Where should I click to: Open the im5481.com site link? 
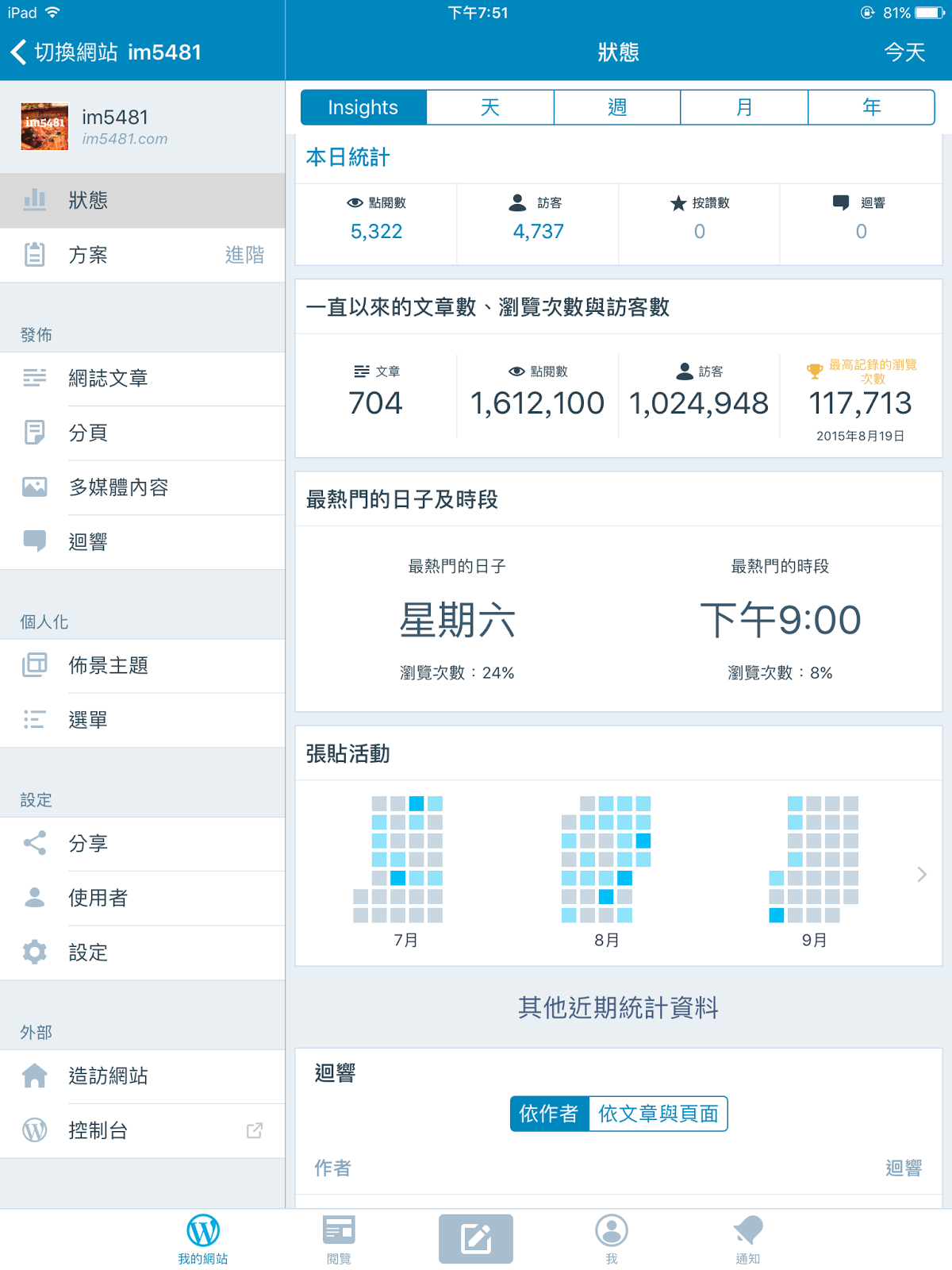click(x=125, y=139)
